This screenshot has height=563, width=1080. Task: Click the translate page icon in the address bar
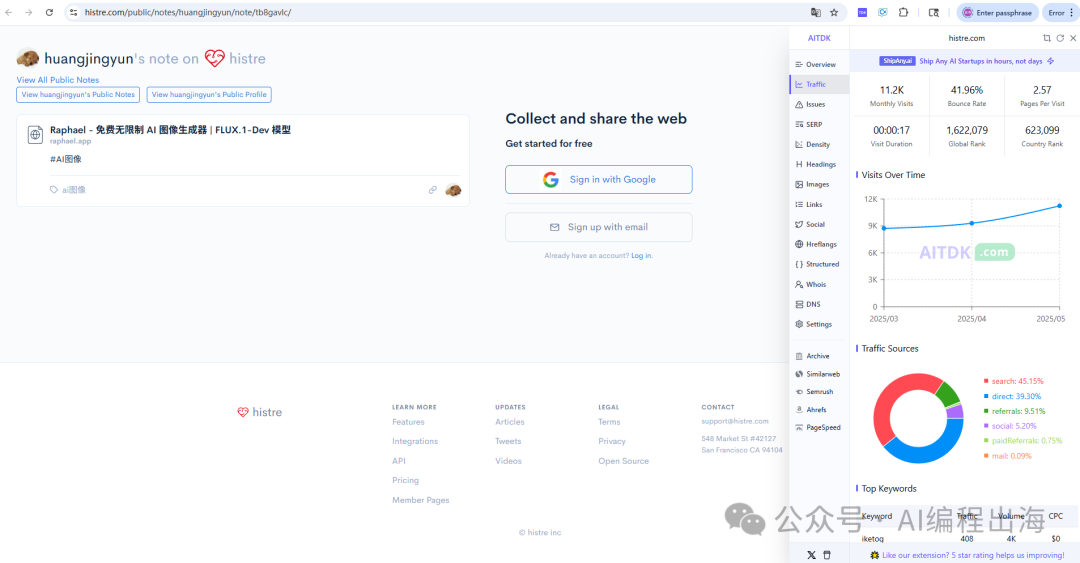pyautogui.click(x=815, y=12)
